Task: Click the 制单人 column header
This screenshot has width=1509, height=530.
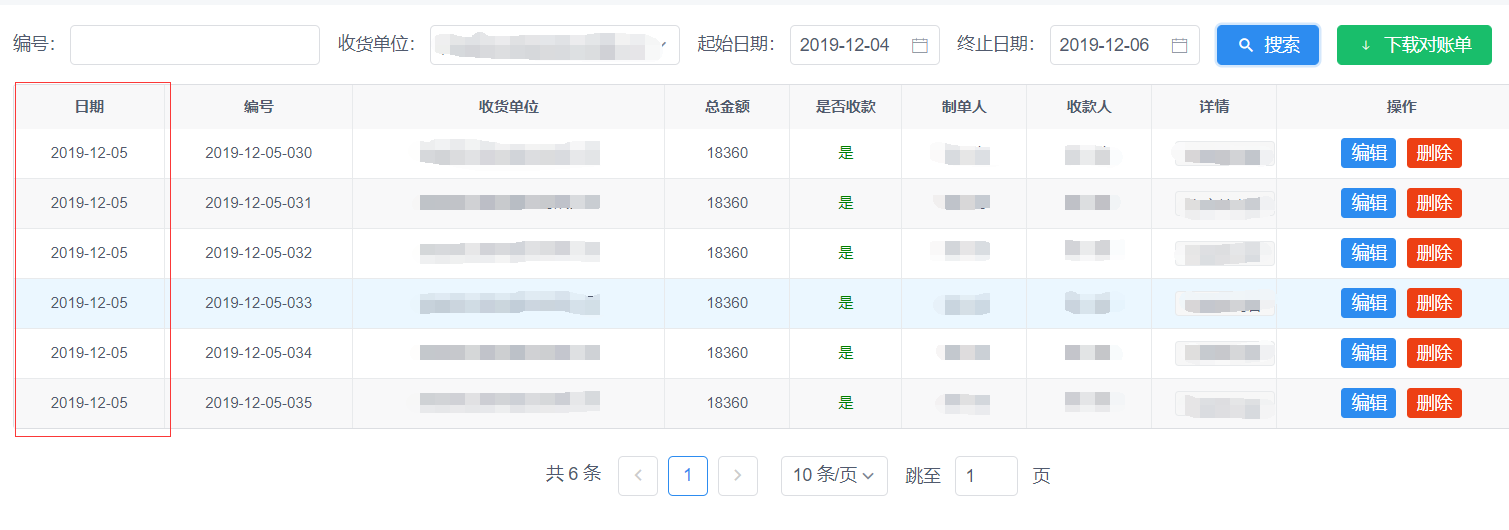Action: (964, 107)
